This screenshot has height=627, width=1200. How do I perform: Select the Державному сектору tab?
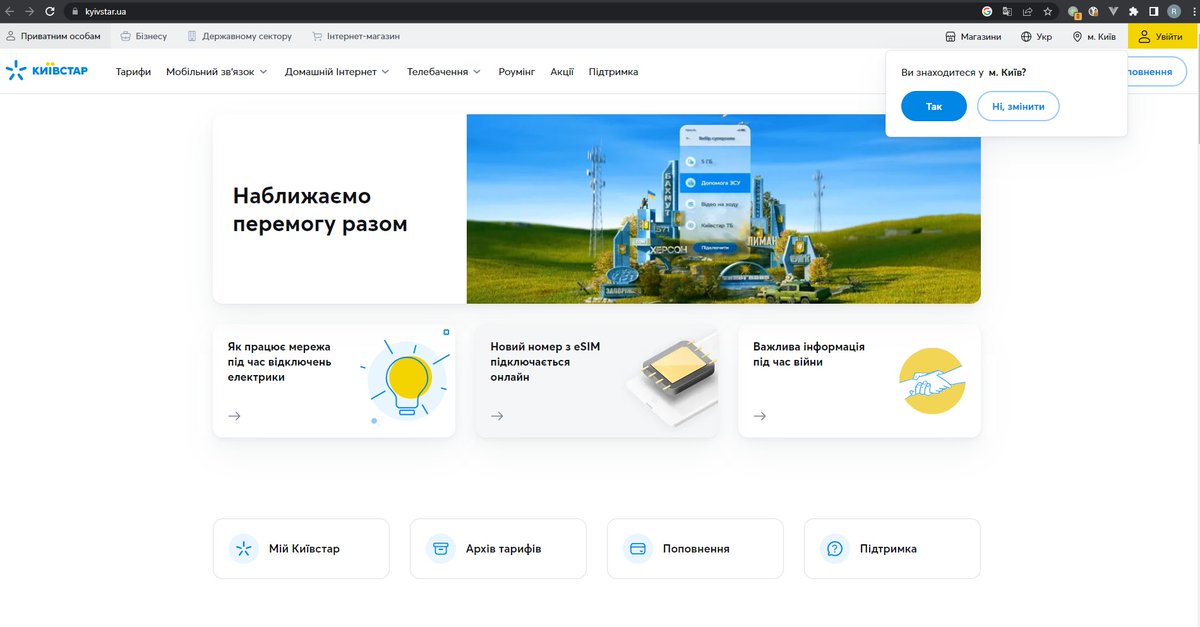(x=240, y=36)
